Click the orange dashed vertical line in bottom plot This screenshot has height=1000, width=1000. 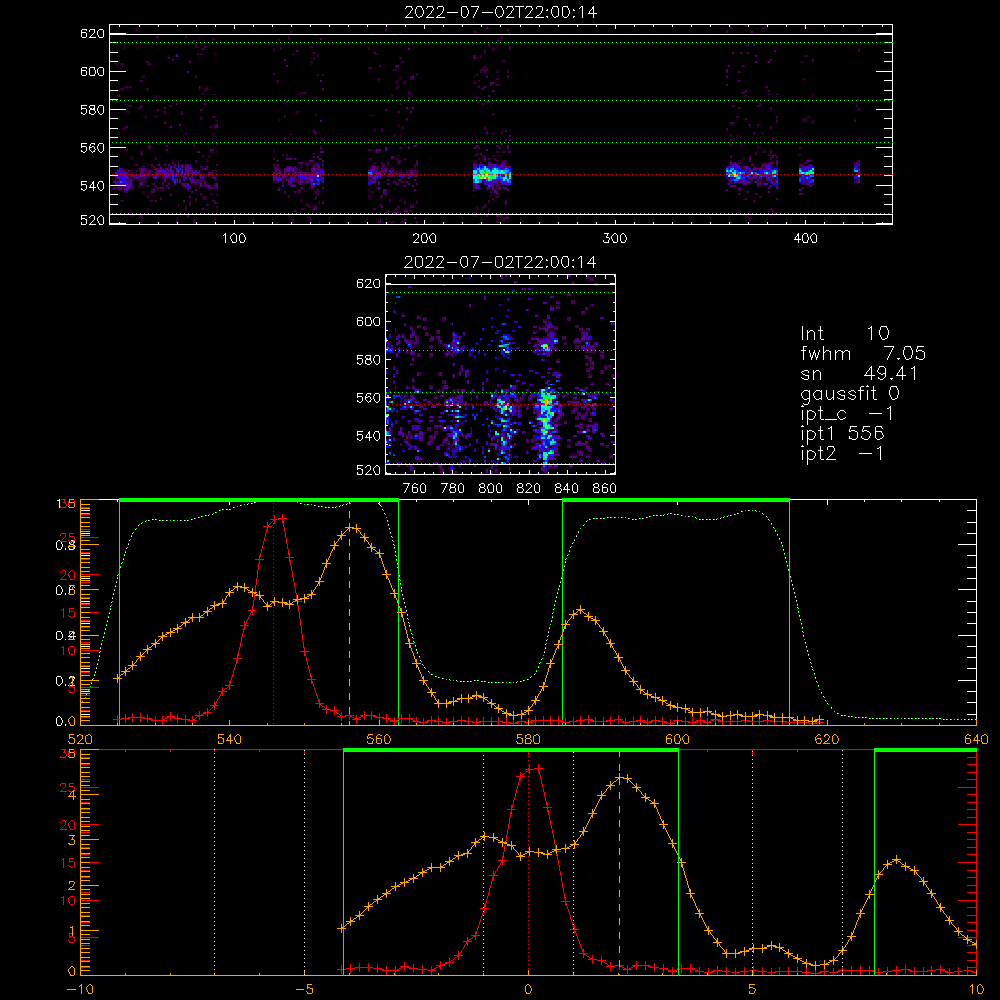pyautogui.click(x=619, y=862)
